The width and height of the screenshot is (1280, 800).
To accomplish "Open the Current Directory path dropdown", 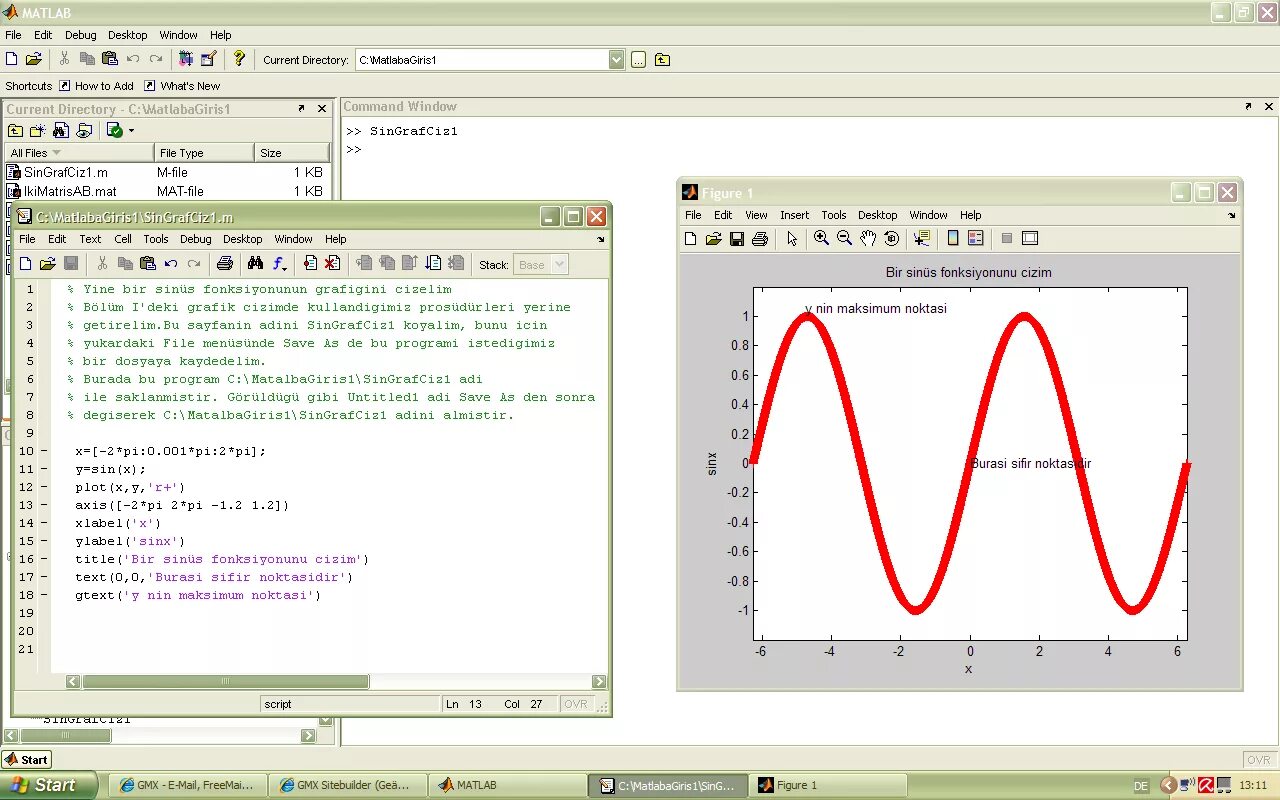I will point(616,60).
